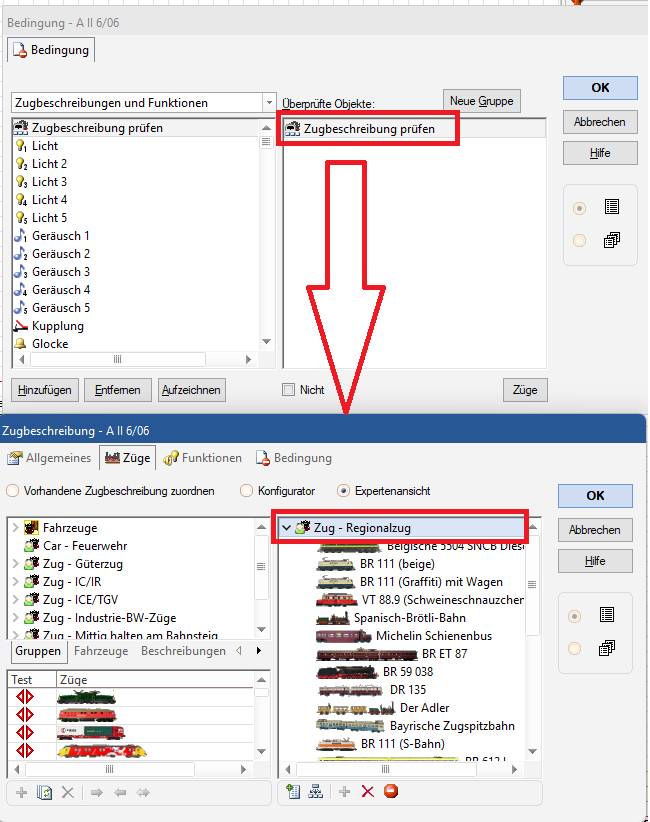650x822 pixels.
Task: Enable the Nicht checkbox
Action: (289, 390)
